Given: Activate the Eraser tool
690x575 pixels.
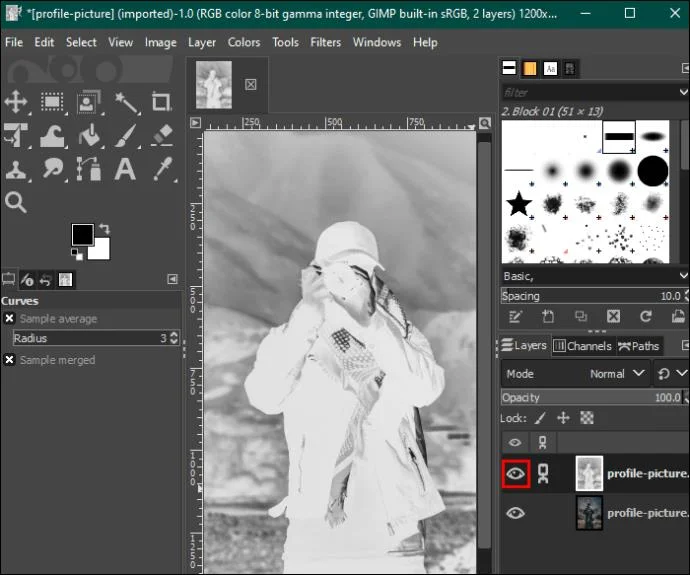Looking at the screenshot, I should [162, 136].
